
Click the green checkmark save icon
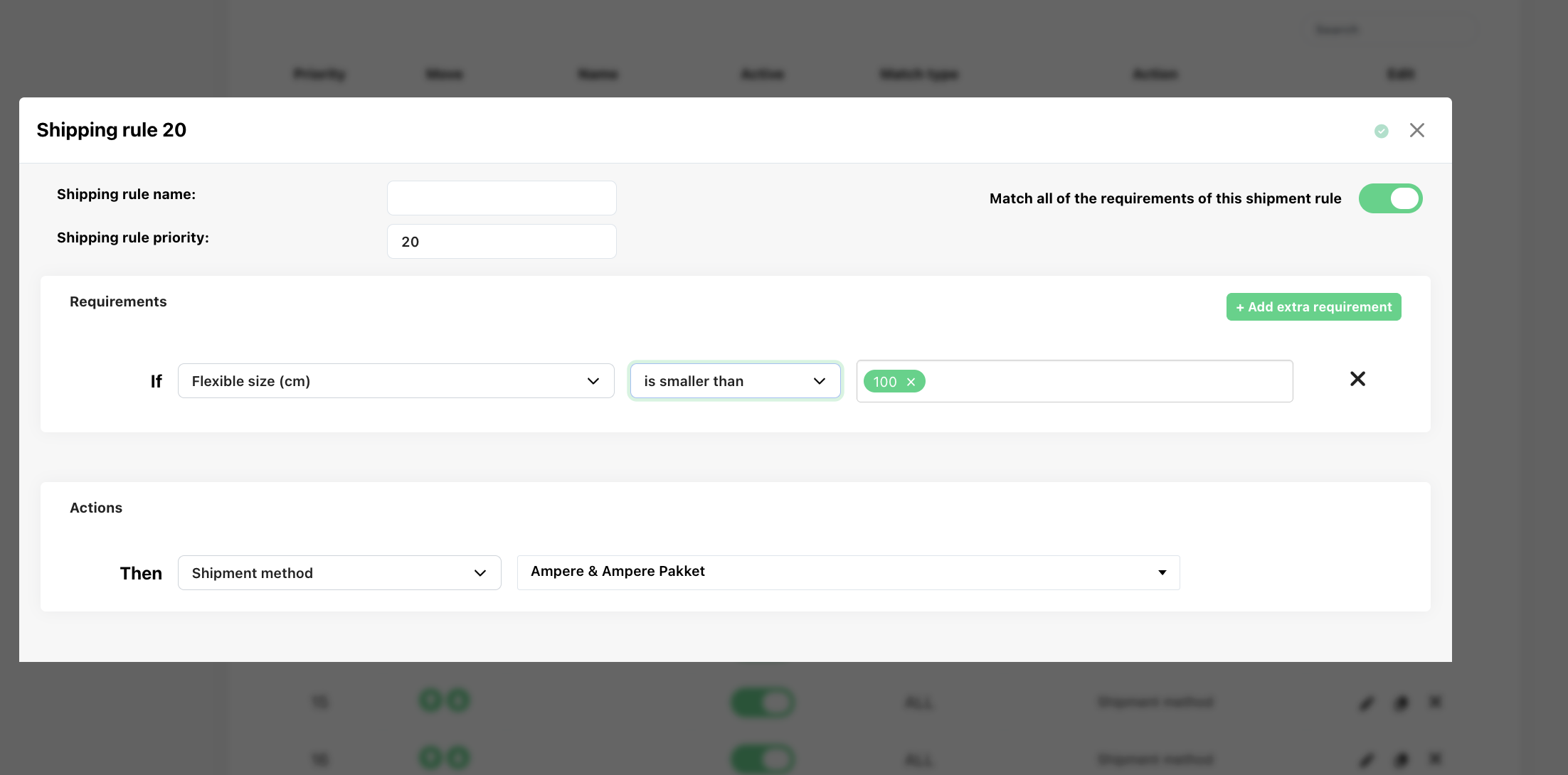[x=1381, y=131]
